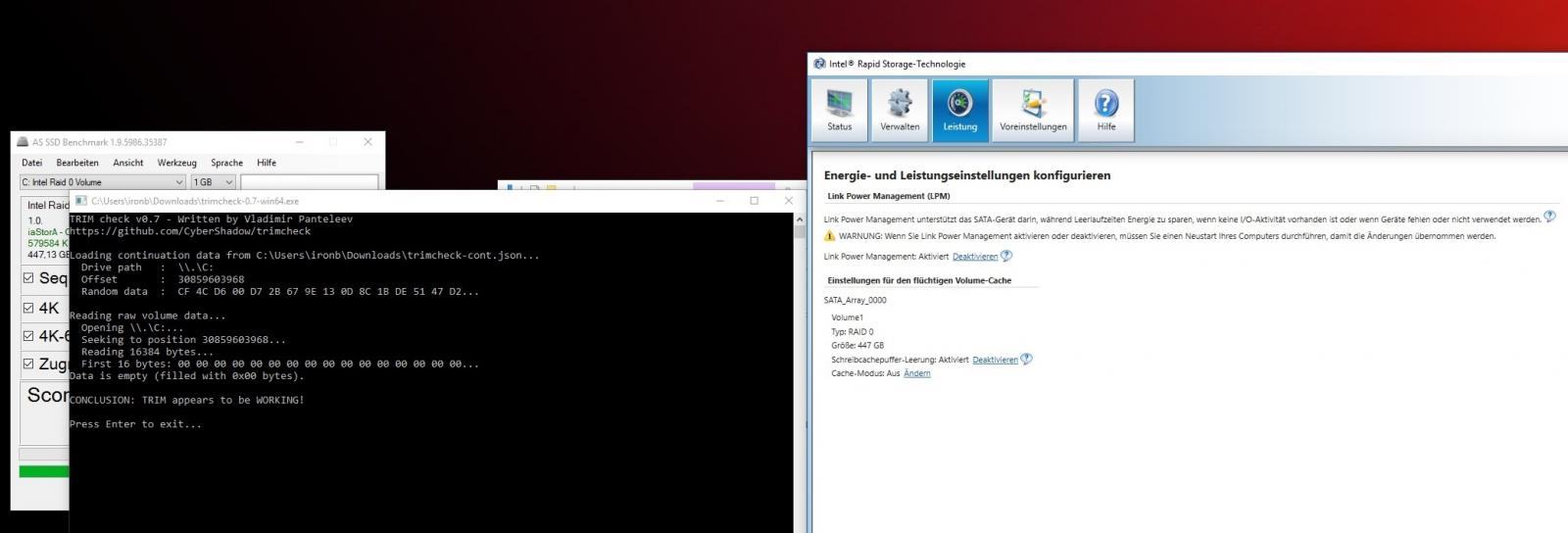Toggle the 4K-64Thrd benchmark checkbox
The width and height of the screenshot is (1568, 533).
click(x=28, y=336)
